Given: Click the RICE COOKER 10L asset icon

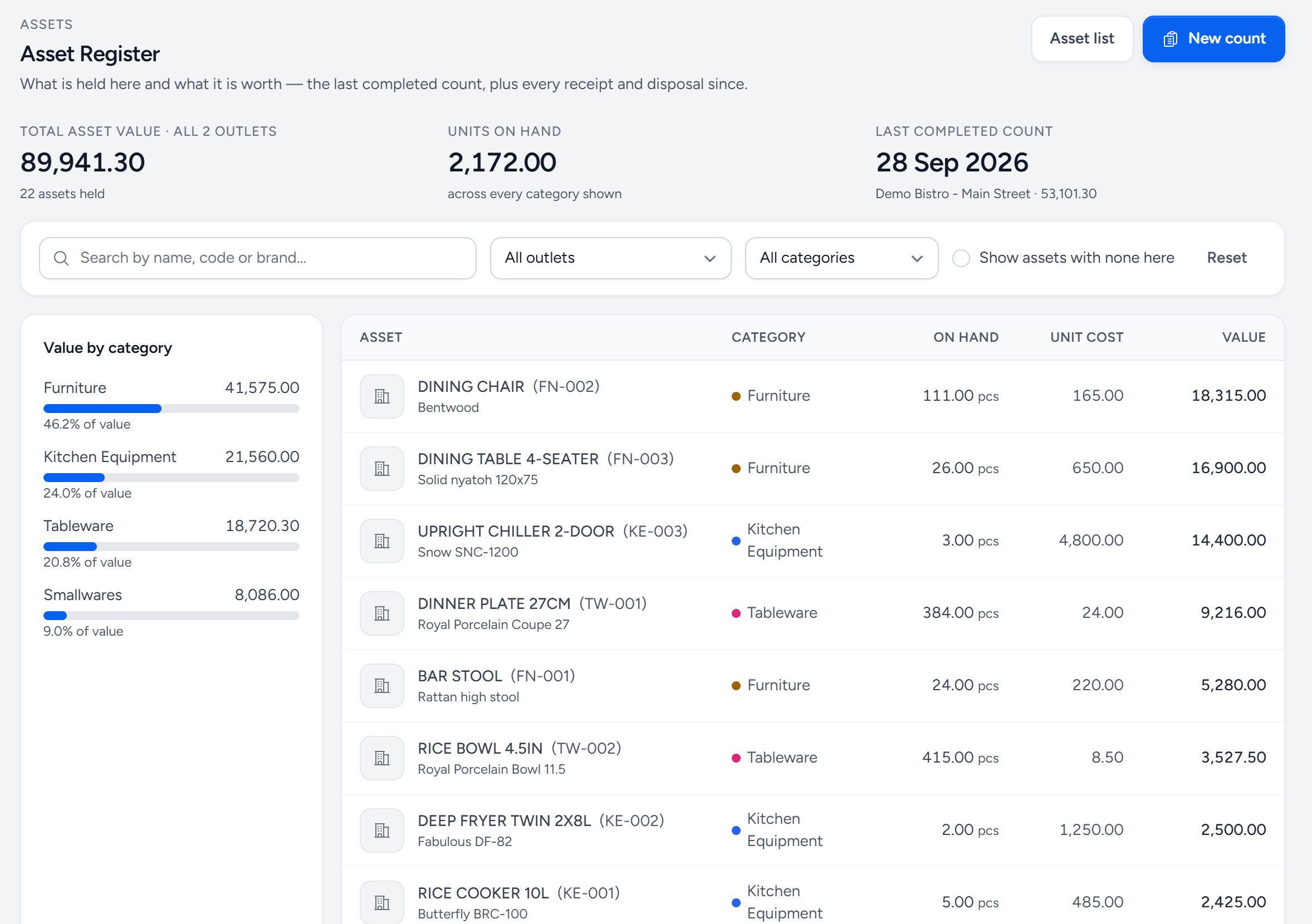Looking at the screenshot, I should click(381, 902).
